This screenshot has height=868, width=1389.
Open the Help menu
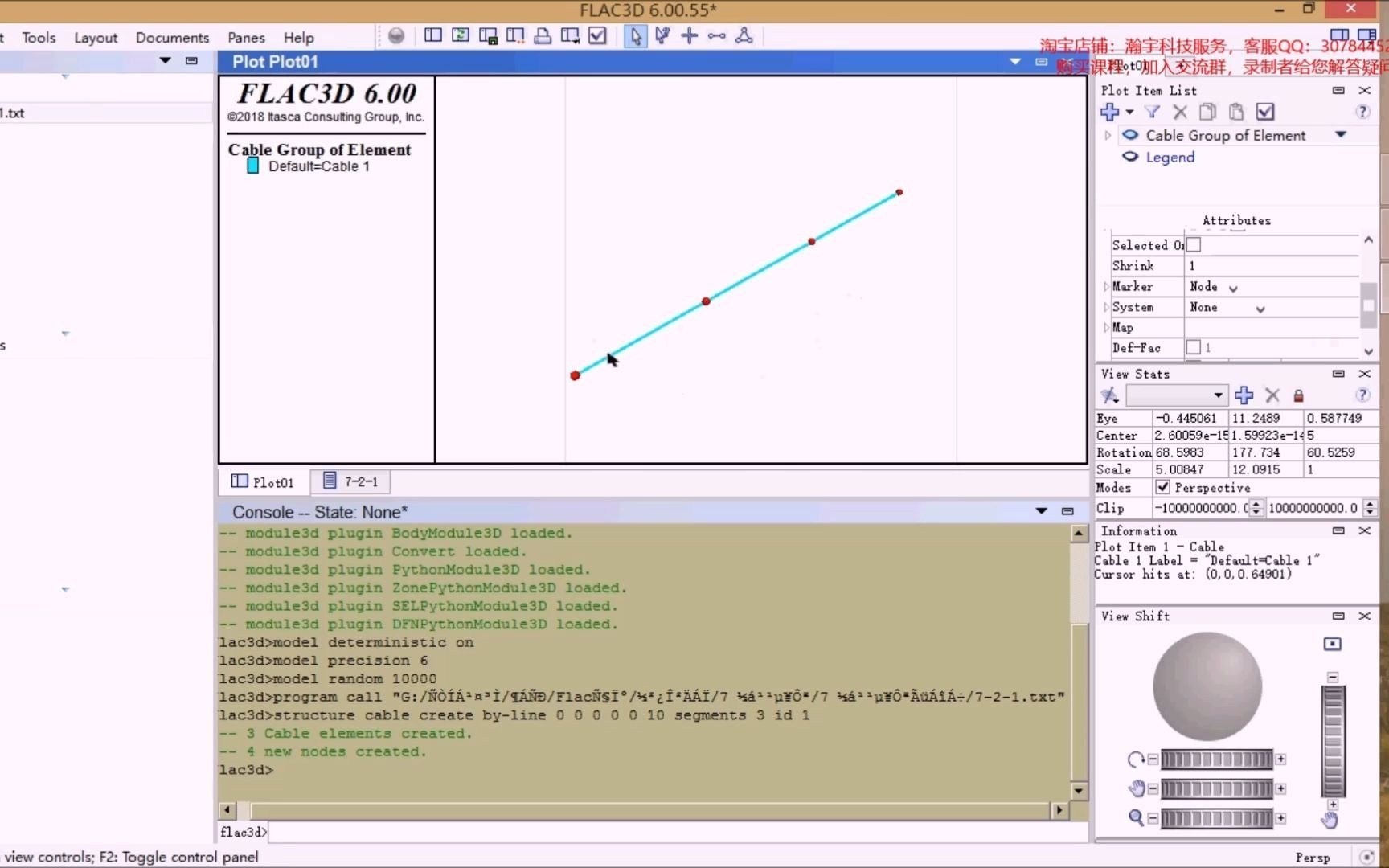[x=298, y=37]
